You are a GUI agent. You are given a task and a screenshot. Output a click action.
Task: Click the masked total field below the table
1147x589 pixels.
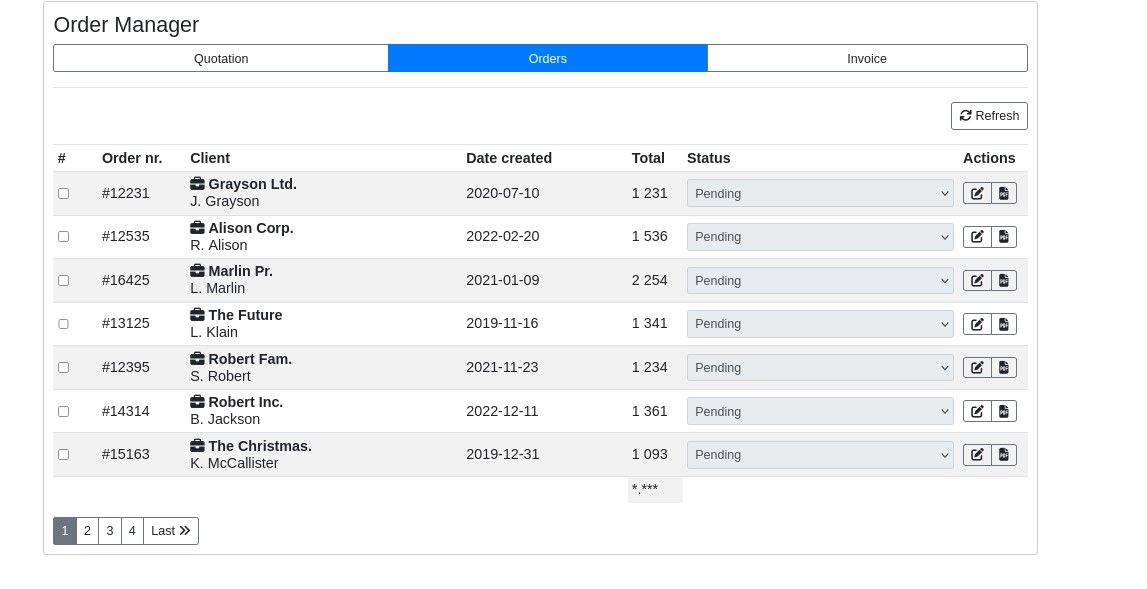pyautogui.click(x=654, y=490)
